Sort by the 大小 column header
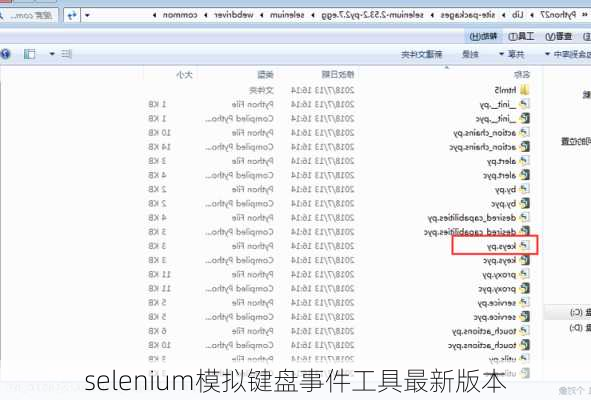This screenshot has height=400, width=591. (184, 75)
